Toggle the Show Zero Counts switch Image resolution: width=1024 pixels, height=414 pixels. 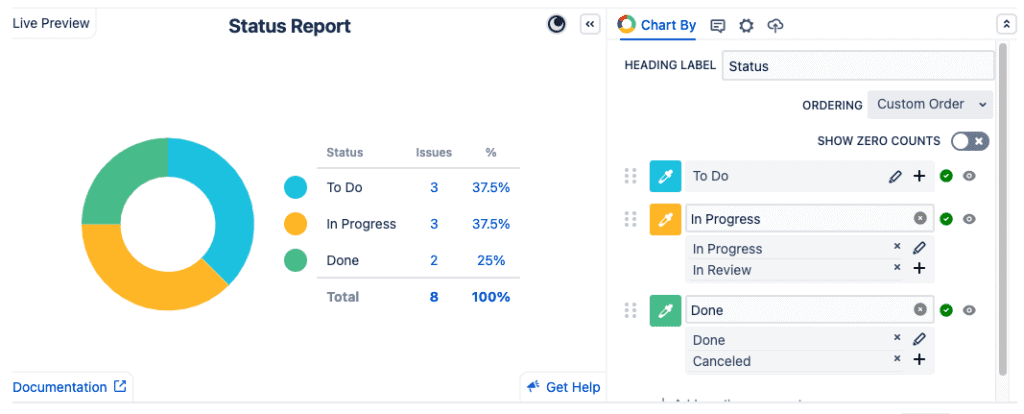tap(969, 141)
